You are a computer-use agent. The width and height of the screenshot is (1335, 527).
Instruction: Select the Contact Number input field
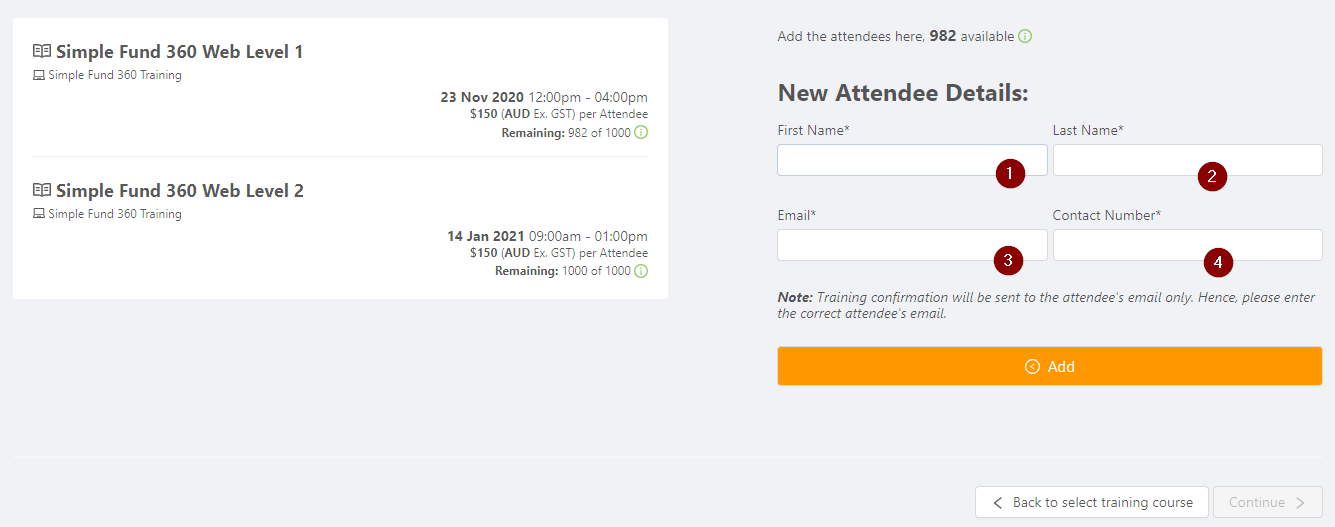pos(1188,245)
